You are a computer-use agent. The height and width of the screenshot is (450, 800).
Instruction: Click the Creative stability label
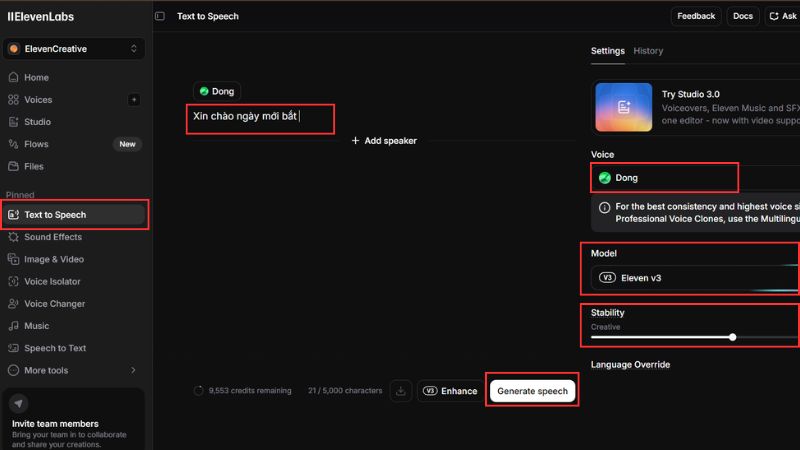(x=606, y=327)
